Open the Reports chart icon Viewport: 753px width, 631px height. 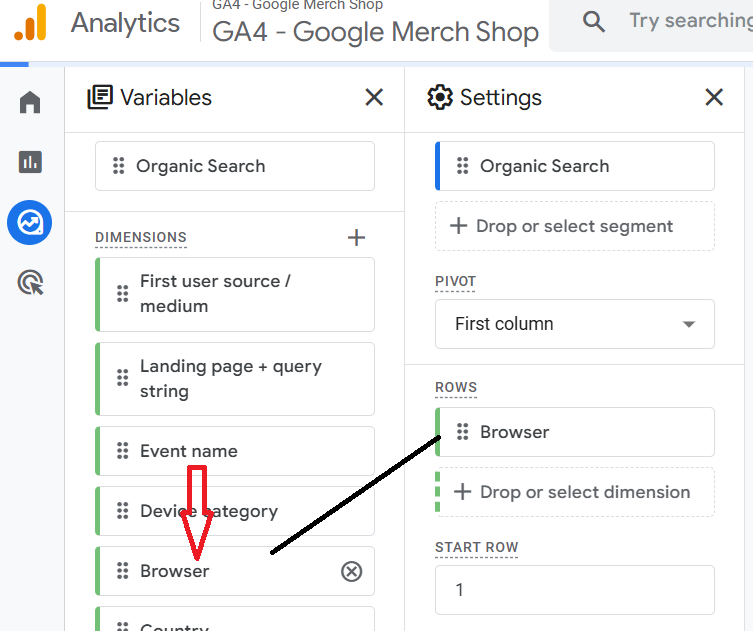(x=30, y=162)
